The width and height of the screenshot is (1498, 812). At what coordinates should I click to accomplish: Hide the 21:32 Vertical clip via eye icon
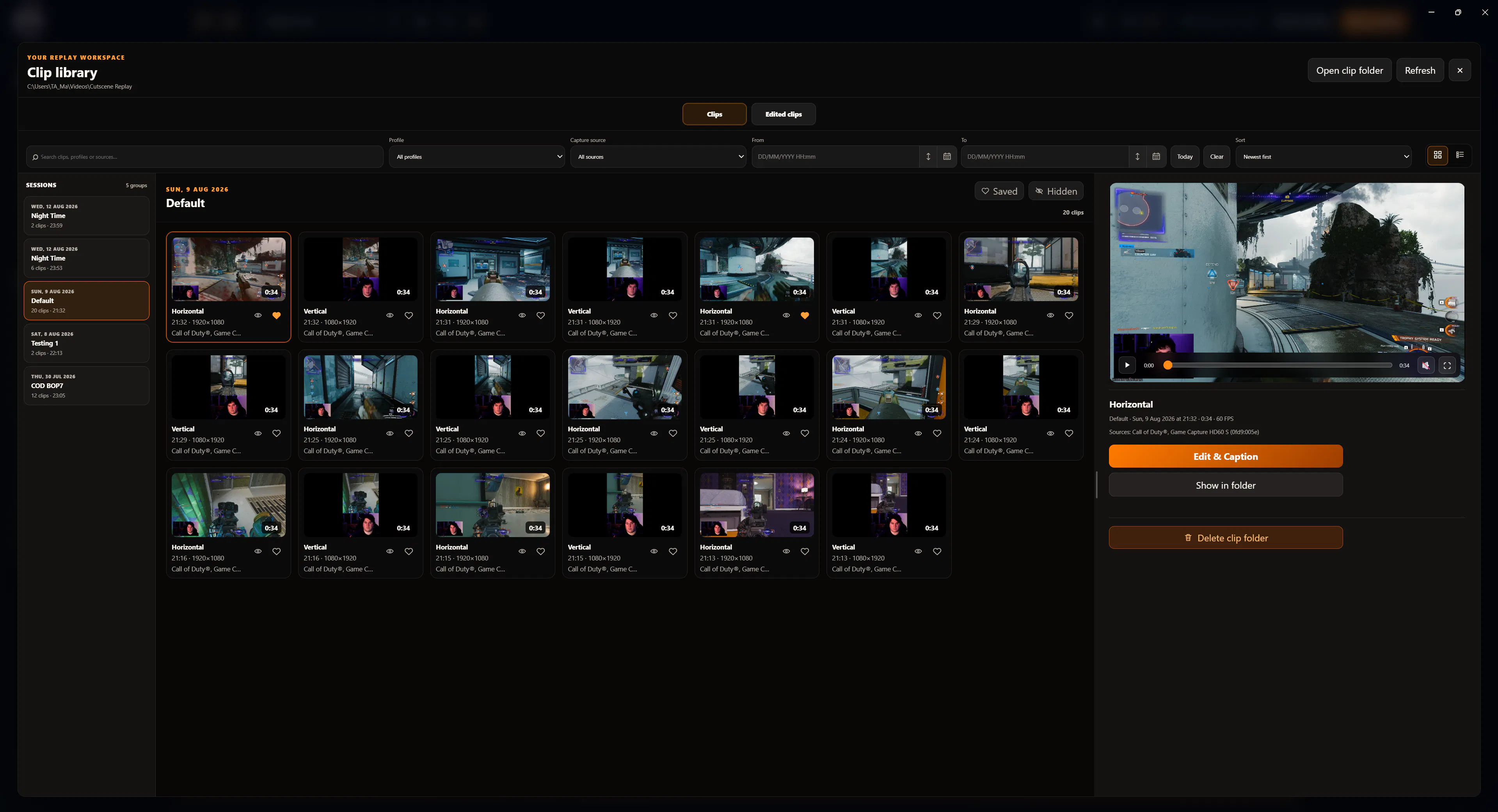[390, 316]
